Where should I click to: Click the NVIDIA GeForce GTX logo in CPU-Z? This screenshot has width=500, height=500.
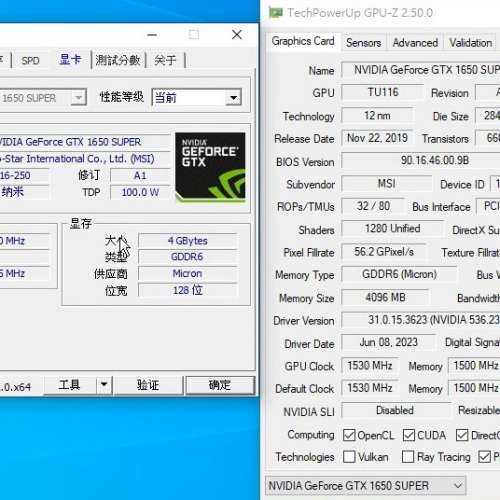point(210,167)
